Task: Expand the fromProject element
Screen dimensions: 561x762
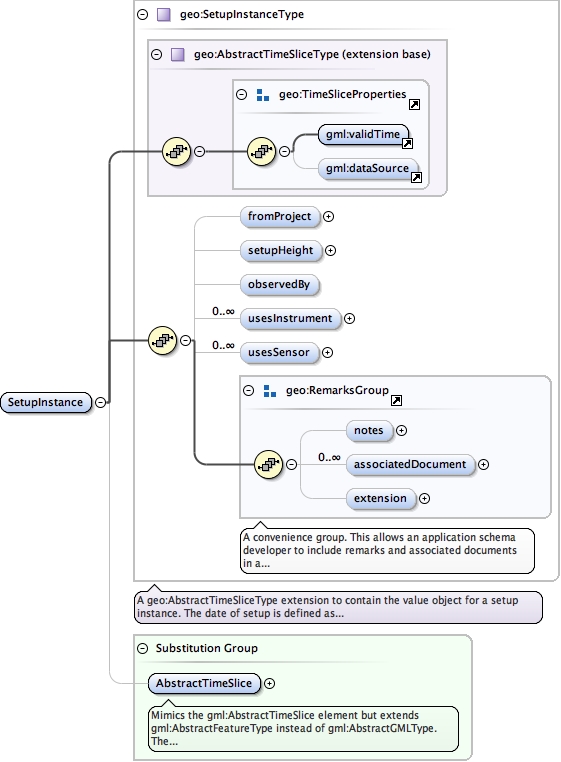Action: pos(329,217)
